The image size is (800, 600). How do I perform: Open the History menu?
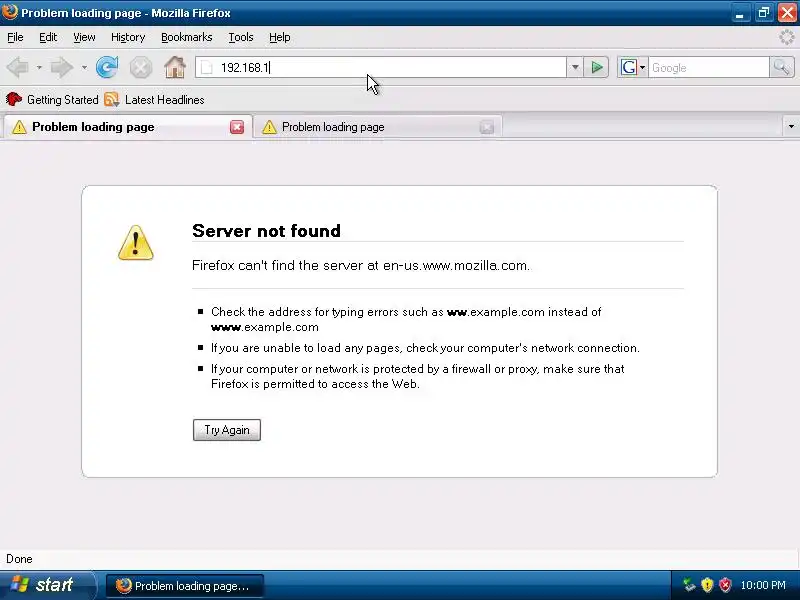(x=128, y=37)
